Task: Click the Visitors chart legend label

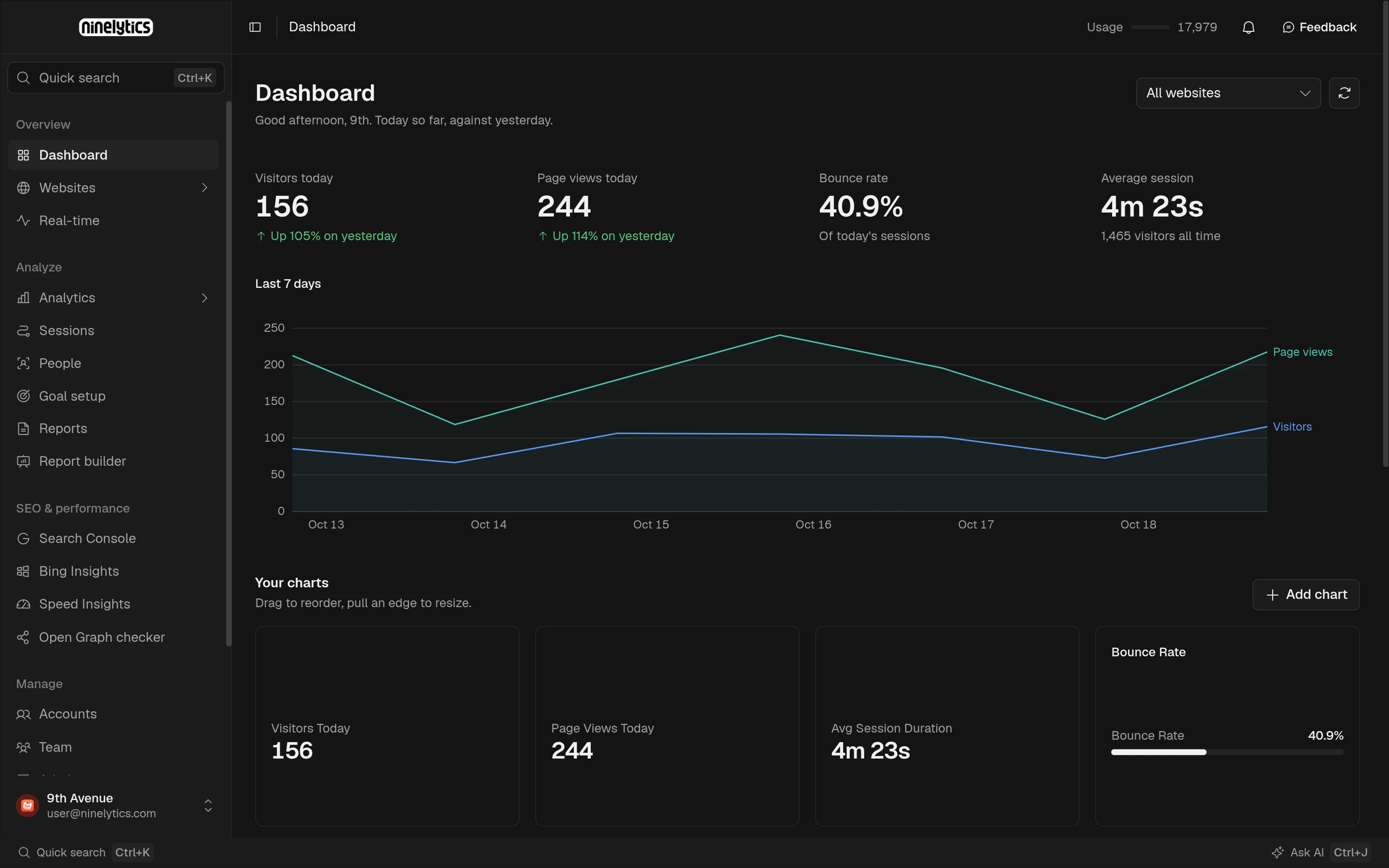Action: (1292, 427)
